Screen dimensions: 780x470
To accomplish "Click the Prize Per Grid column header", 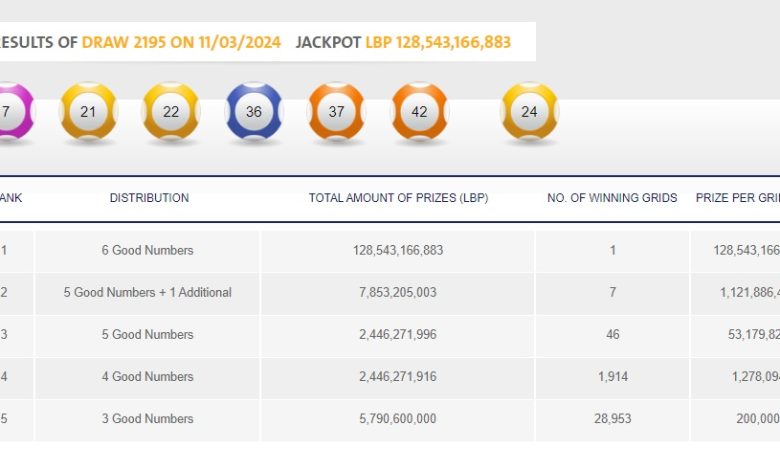I will pos(737,198).
